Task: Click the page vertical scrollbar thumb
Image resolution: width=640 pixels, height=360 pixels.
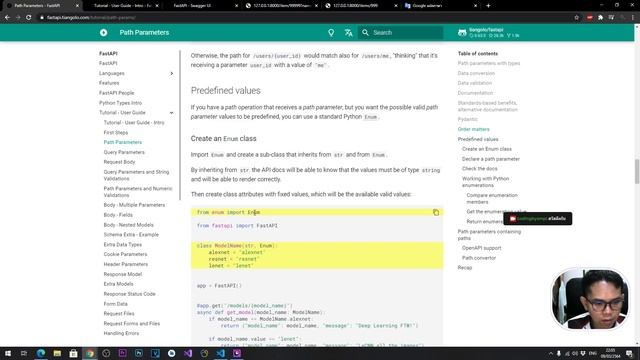Action: (637, 172)
